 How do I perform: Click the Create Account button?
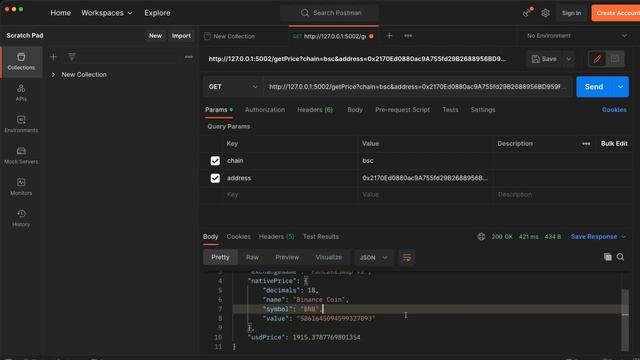tap(616, 13)
